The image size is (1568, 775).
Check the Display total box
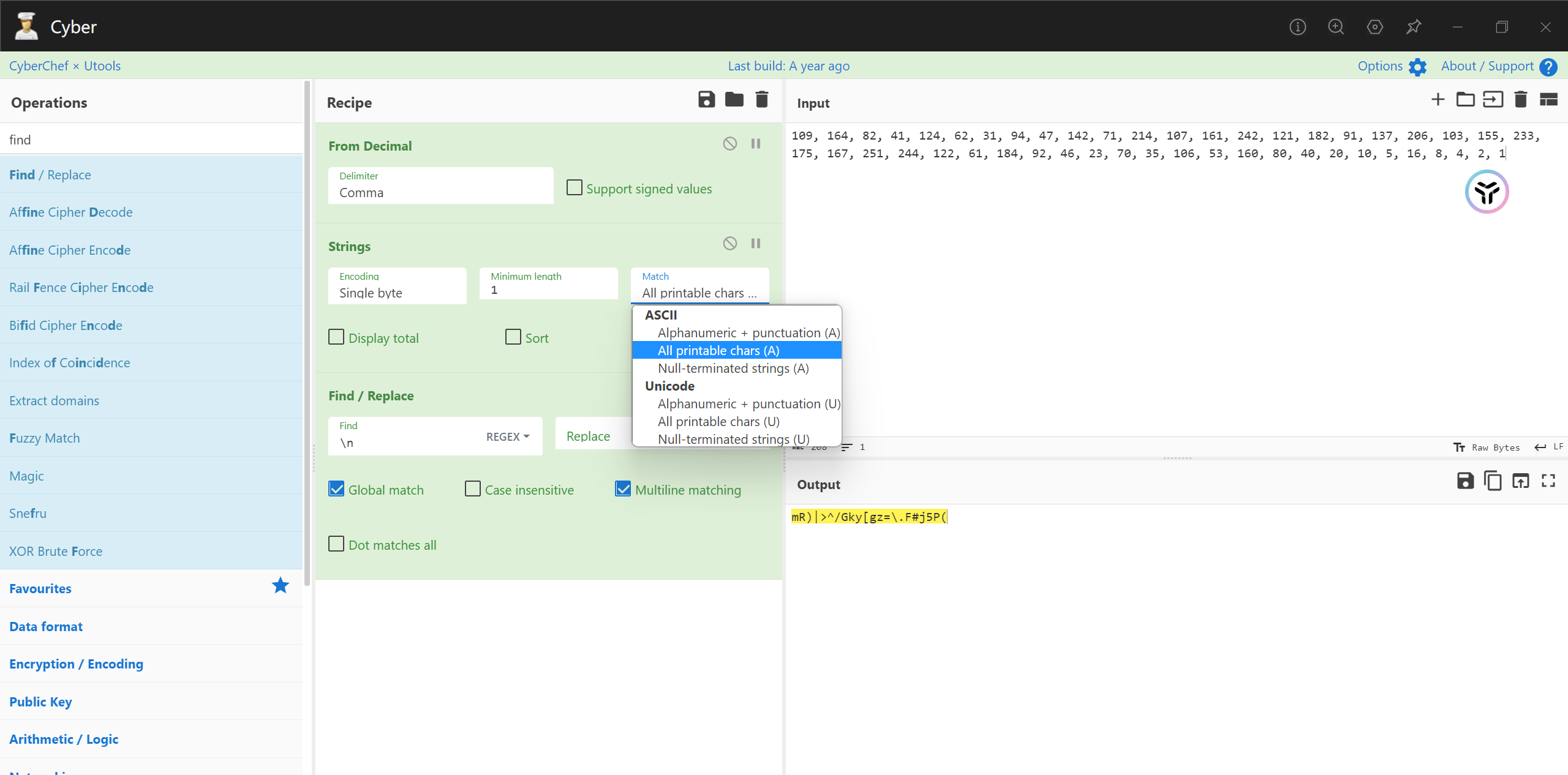click(x=336, y=337)
